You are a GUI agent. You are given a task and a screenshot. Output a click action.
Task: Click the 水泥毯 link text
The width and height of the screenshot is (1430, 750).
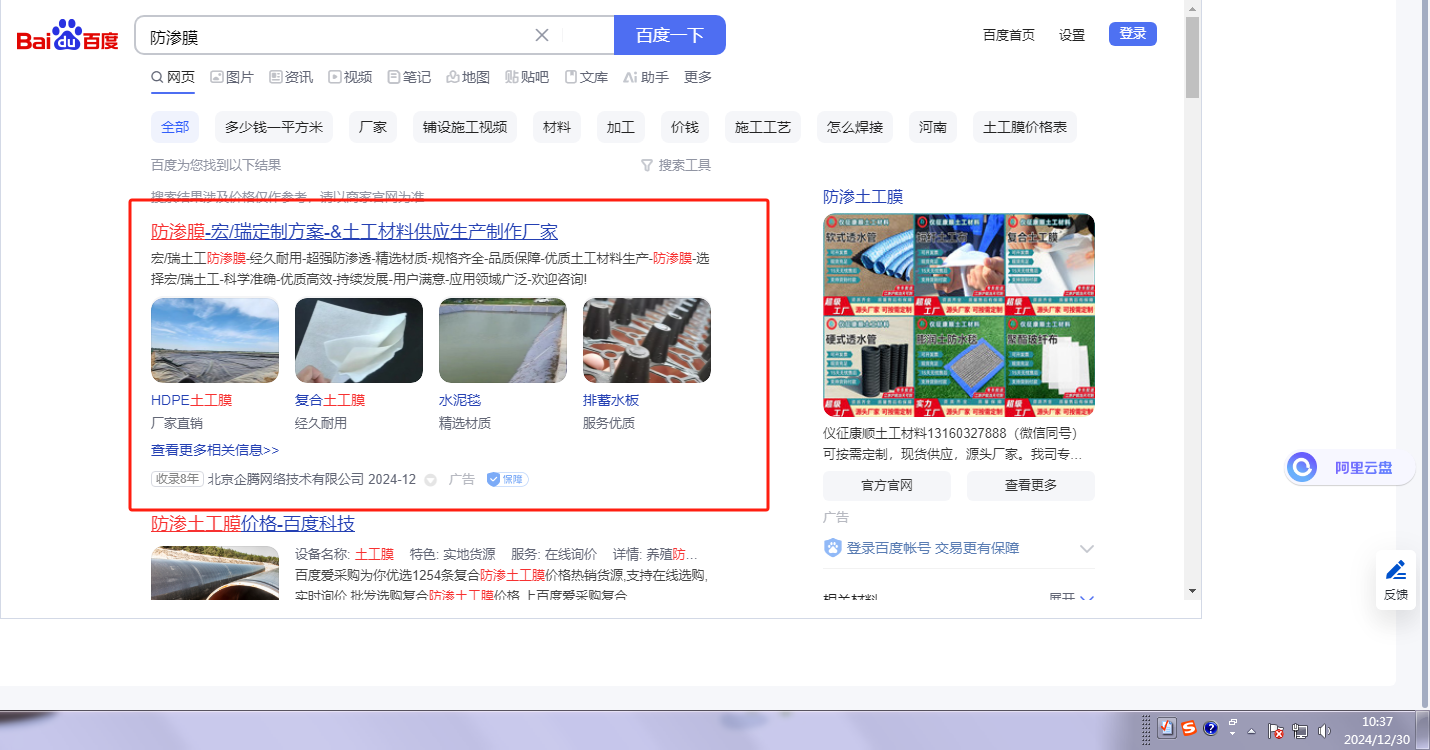460,400
